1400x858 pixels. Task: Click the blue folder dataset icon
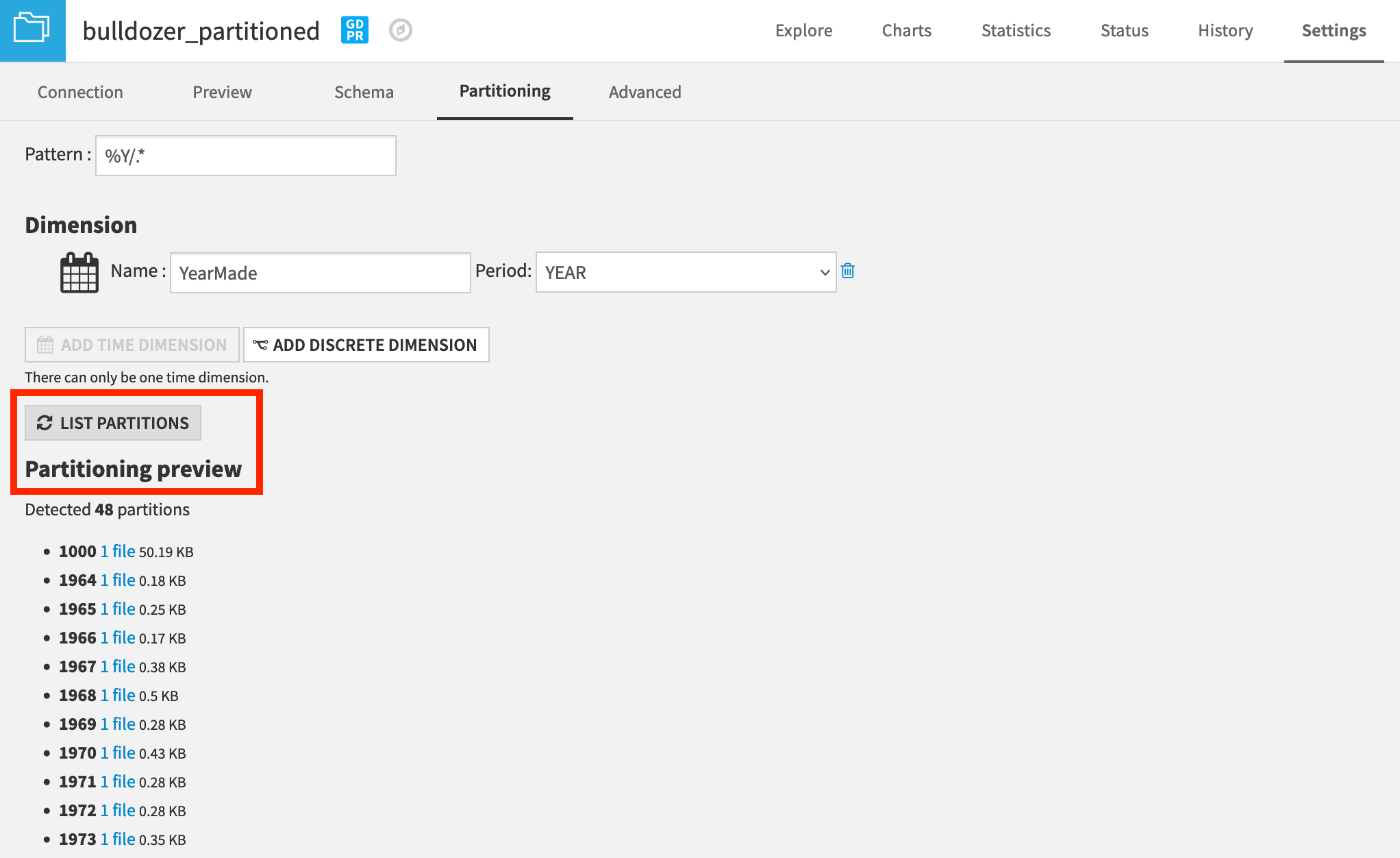pos(32,29)
